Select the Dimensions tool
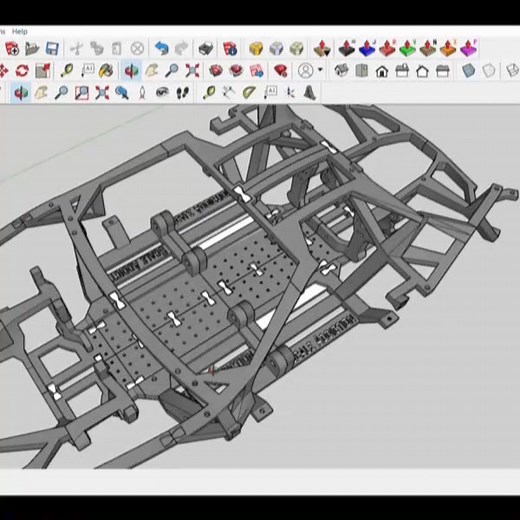The image size is (520, 520). (x=229, y=93)
